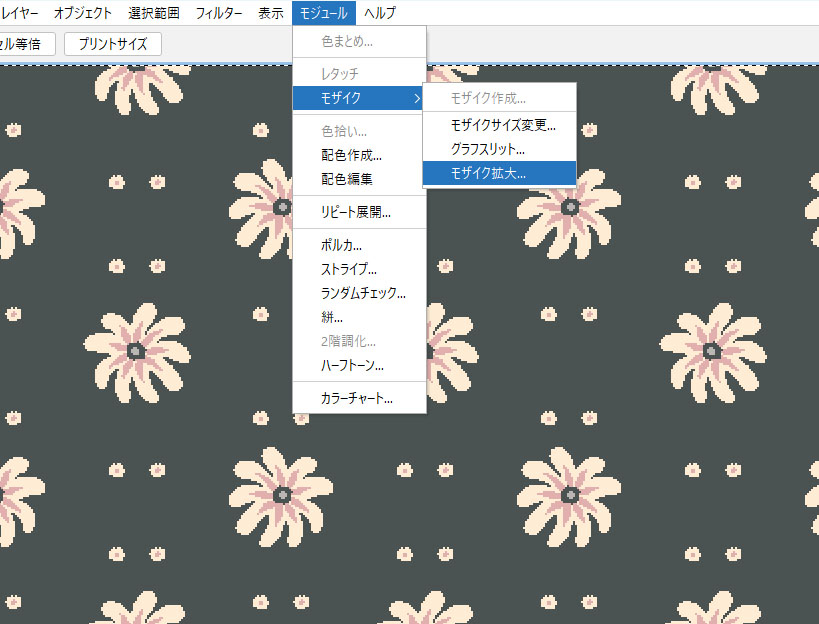This screenshot has height=624, width=819.
Task: Select ストライプ... menu entry
Action: 348,269
